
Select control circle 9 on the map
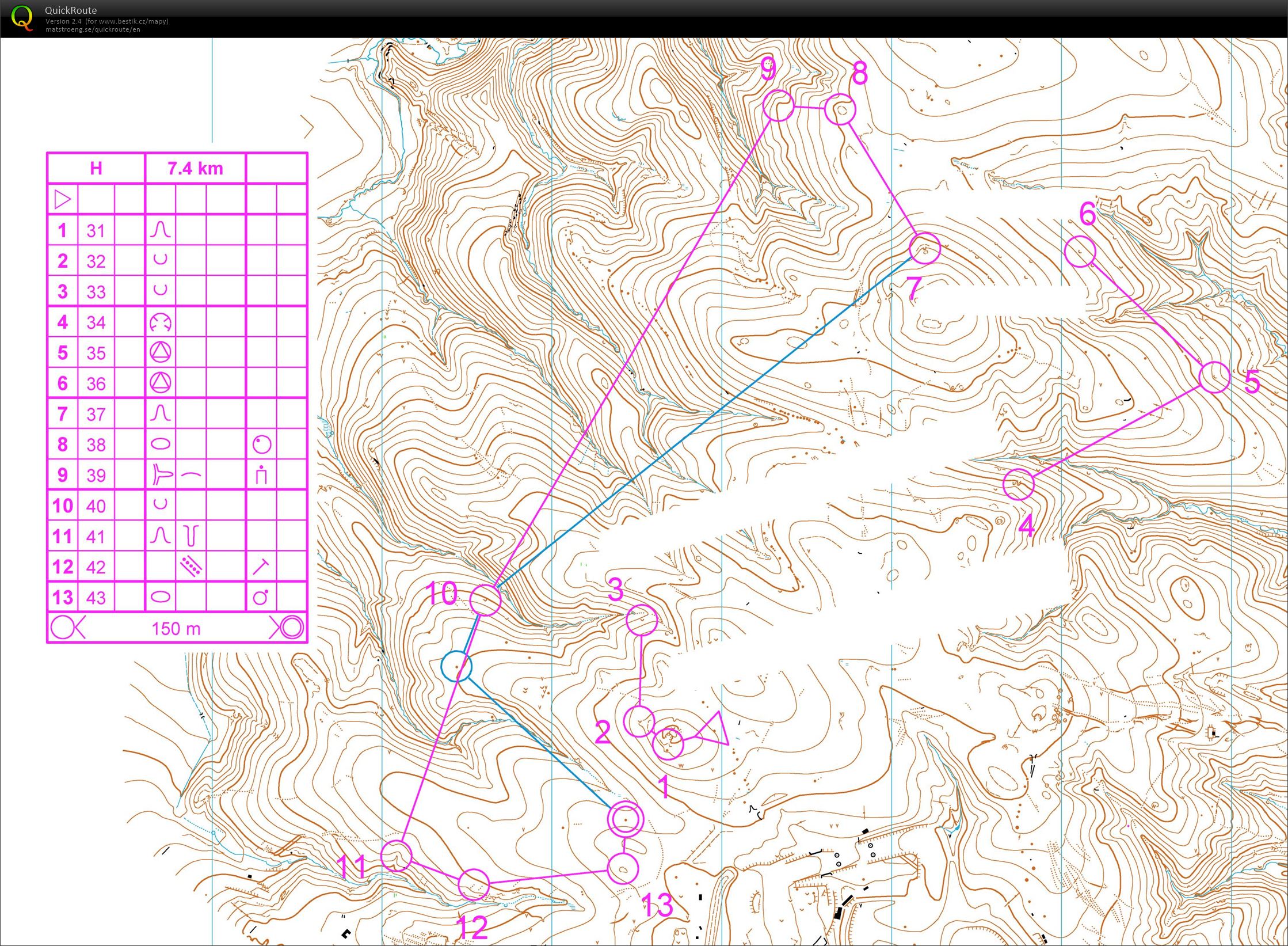coord(778,105)
